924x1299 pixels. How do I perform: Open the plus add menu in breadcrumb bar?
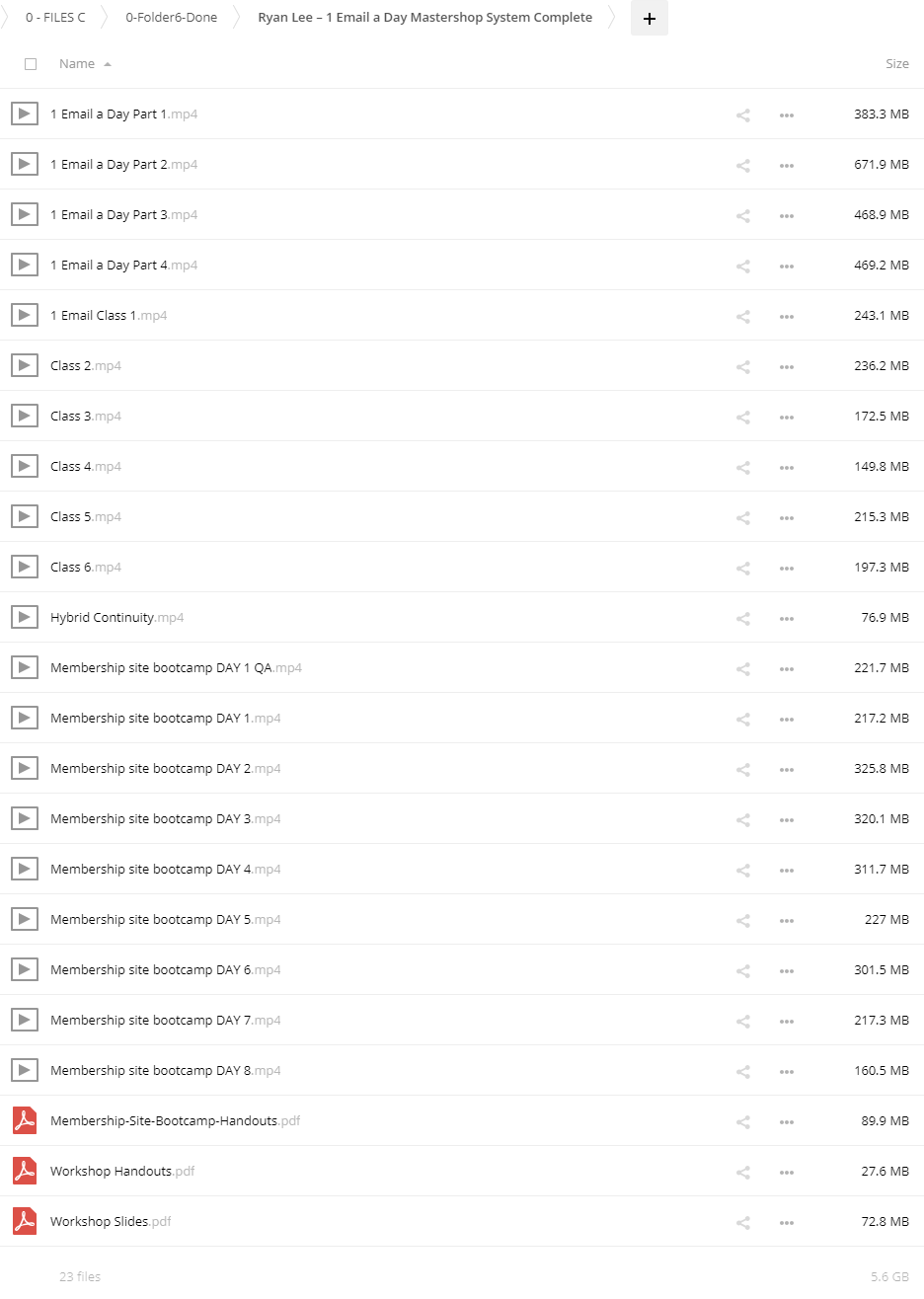click(650, 18)
